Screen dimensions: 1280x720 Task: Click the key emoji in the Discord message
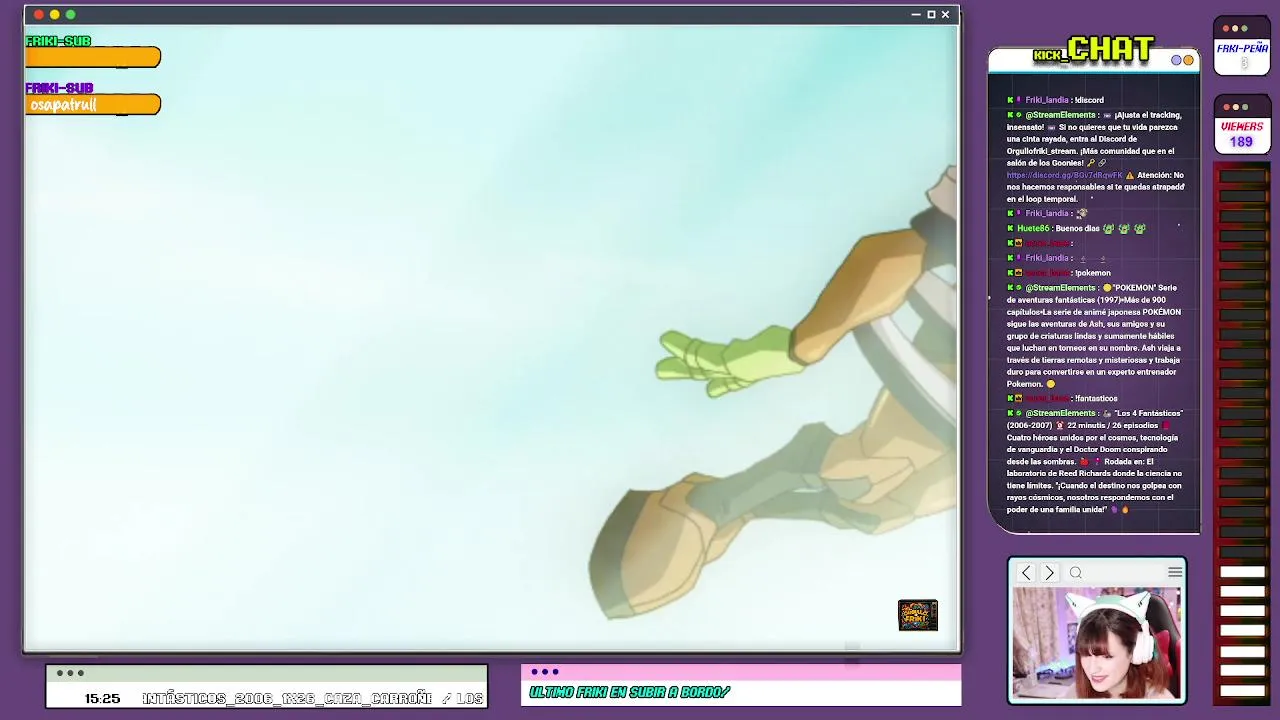pos(1090,163)
